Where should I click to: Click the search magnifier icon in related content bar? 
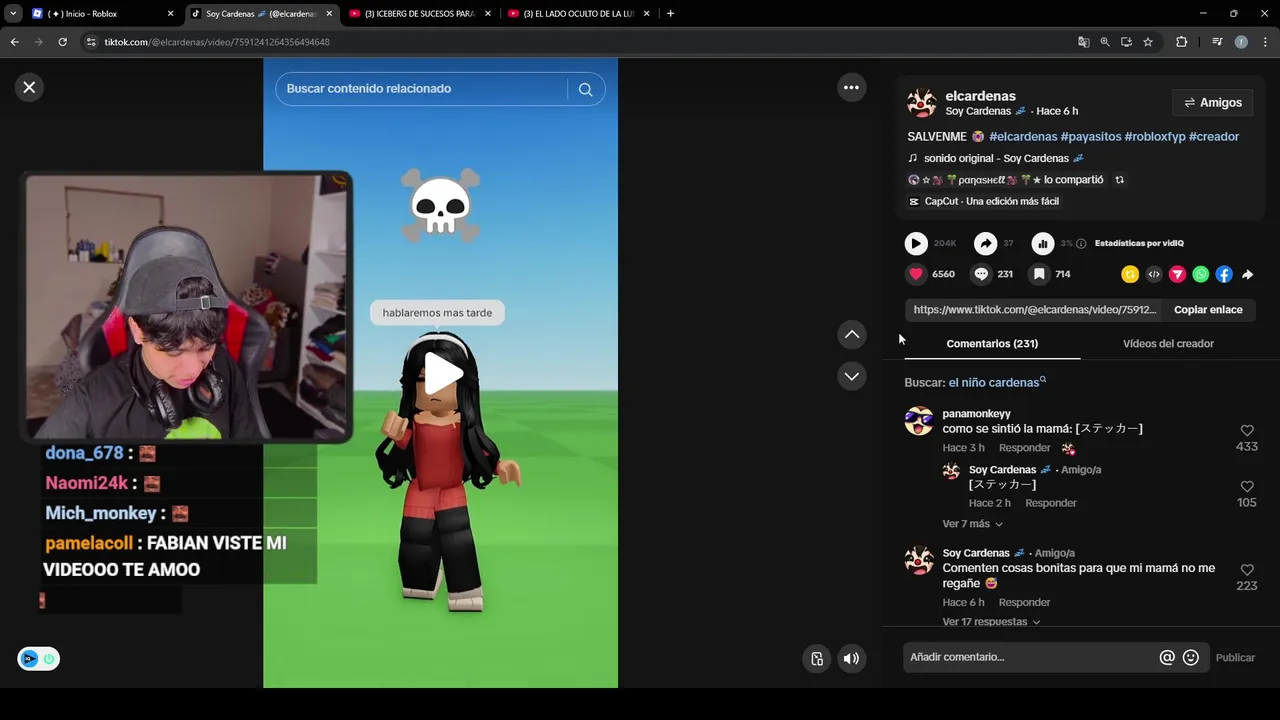586,89
